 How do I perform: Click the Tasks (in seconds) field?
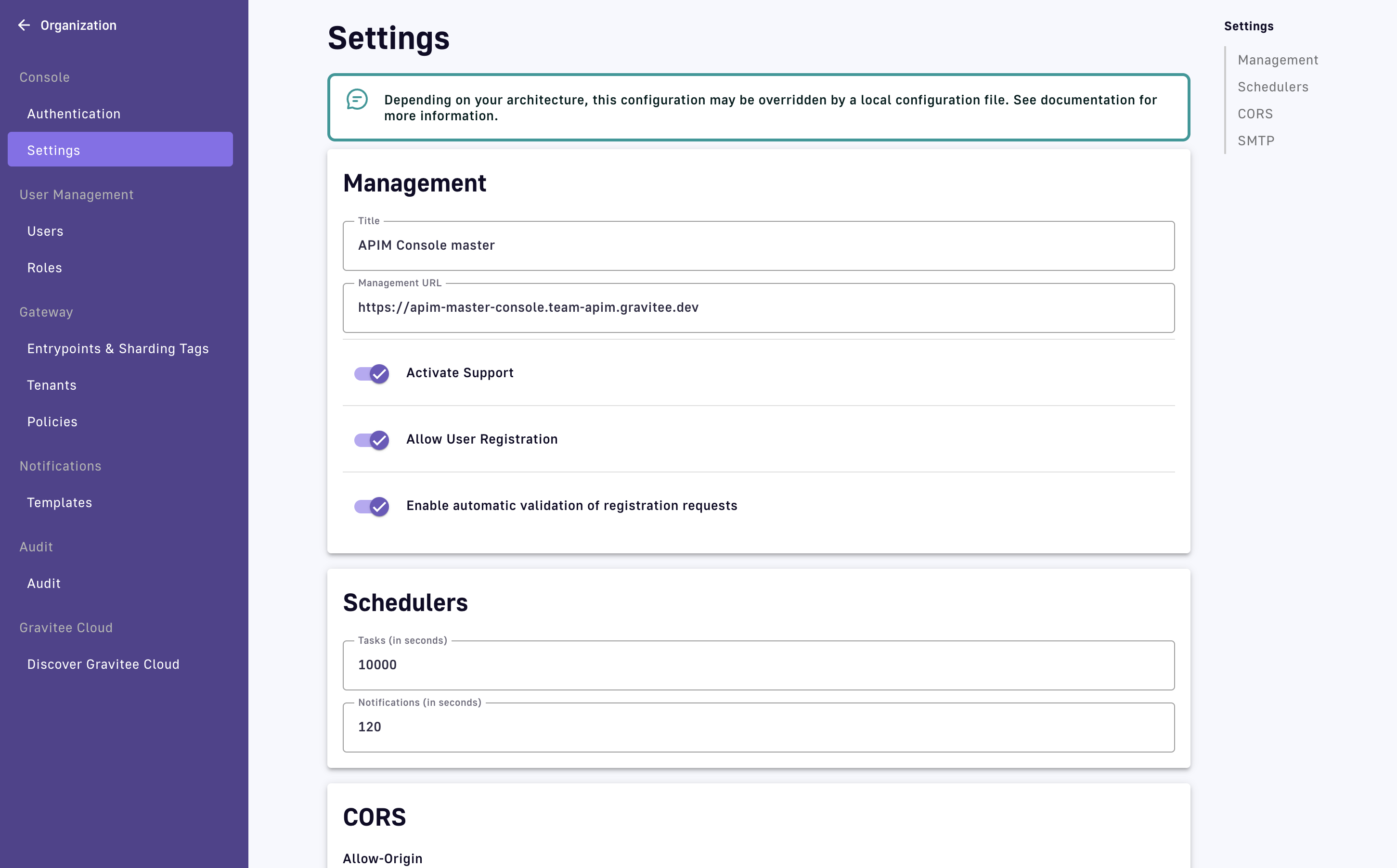[x=758, y=665]
